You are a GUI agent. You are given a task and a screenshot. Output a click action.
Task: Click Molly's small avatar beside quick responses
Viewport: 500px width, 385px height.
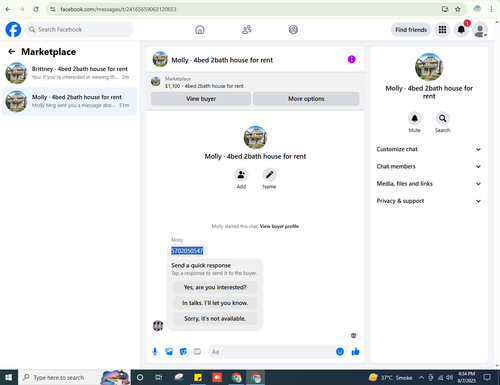(x=158, y=325)
